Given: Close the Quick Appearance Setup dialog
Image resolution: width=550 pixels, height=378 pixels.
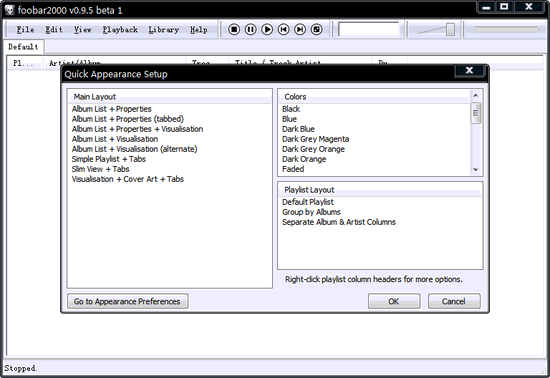Looking at the screenshot, I should coord(469,70).
